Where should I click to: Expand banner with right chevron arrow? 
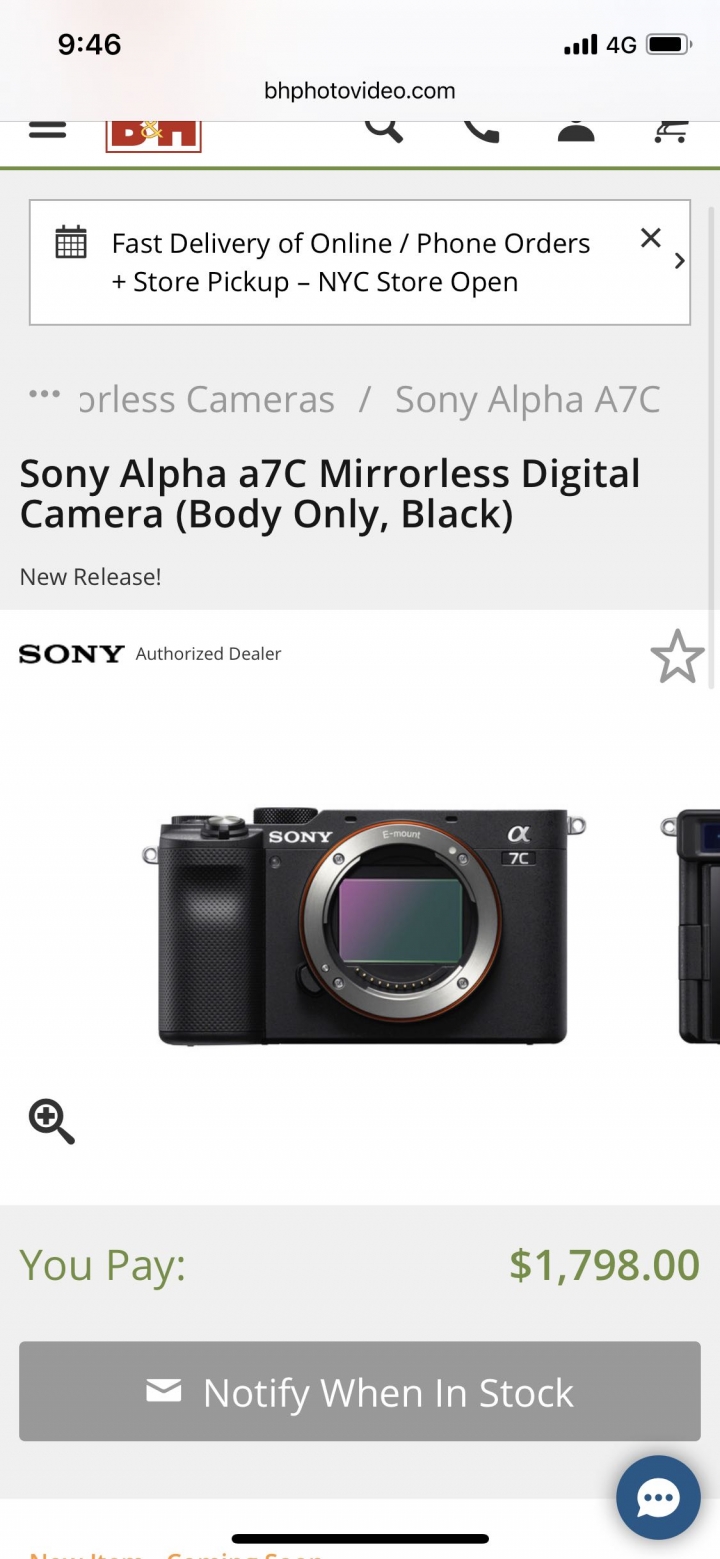coord(680,261)
